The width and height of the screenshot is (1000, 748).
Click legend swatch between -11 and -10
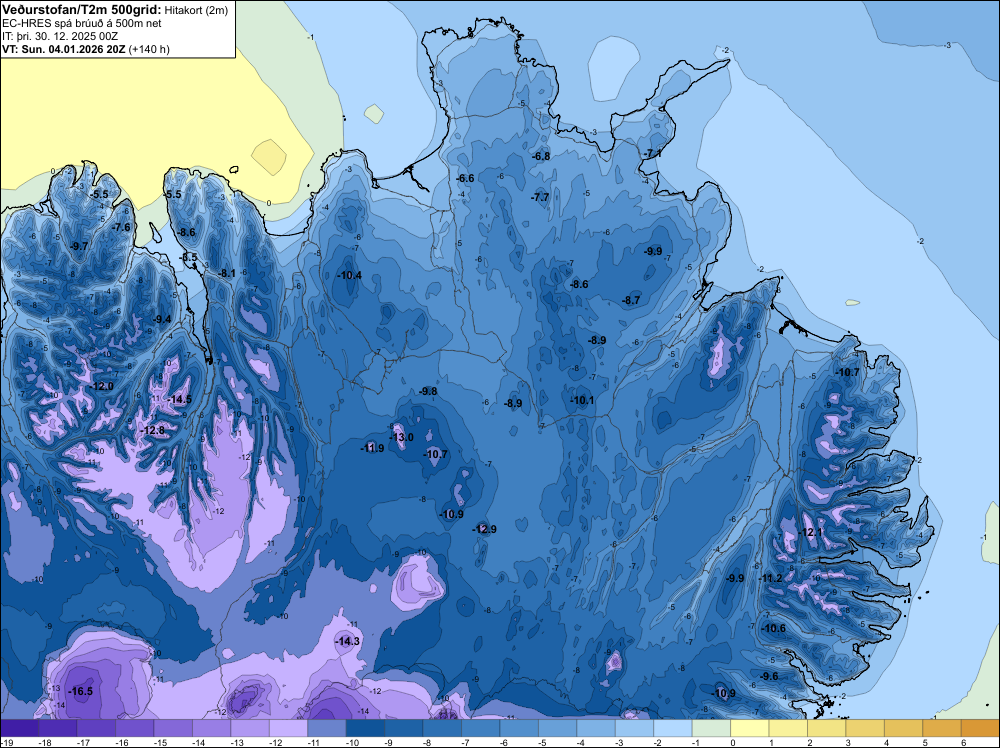(x=327, y=728)
